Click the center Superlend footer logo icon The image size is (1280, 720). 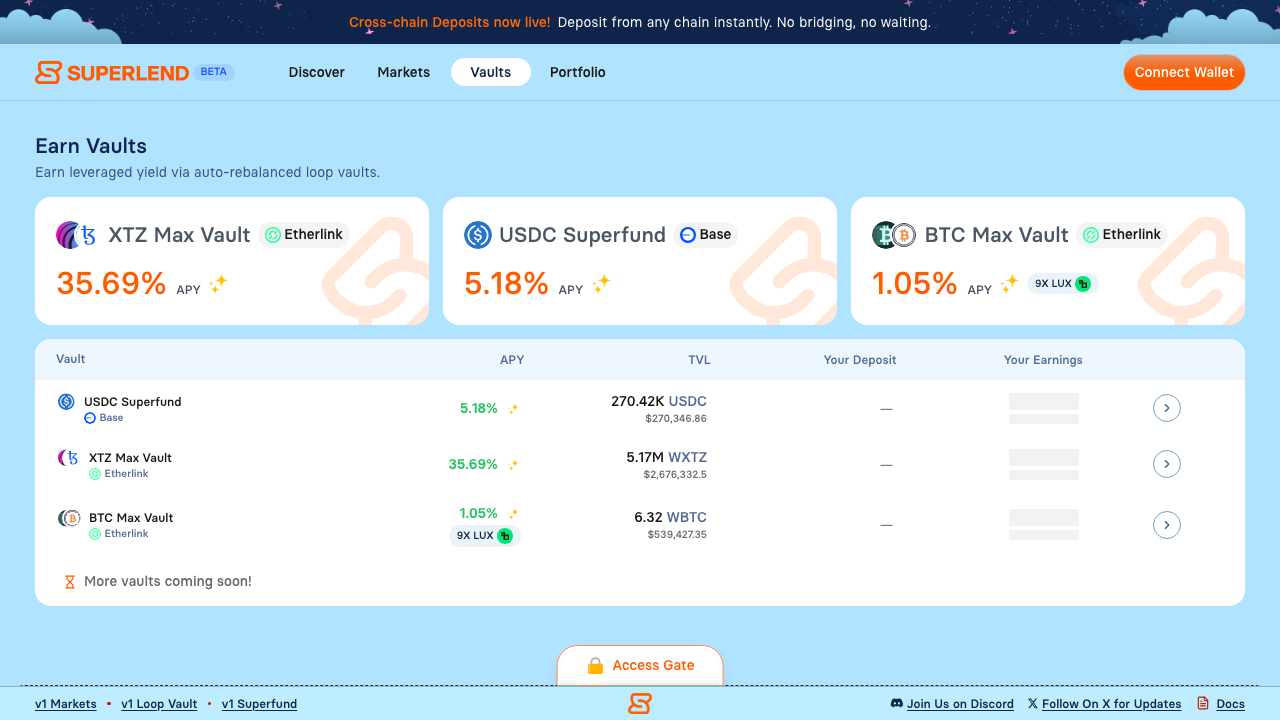coord(640,704)
